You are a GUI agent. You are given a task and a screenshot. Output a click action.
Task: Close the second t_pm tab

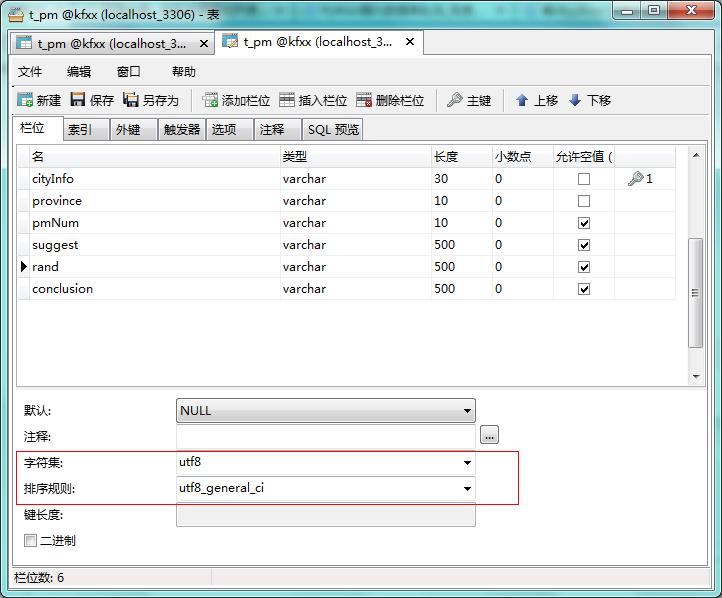[x=410, y=41]
